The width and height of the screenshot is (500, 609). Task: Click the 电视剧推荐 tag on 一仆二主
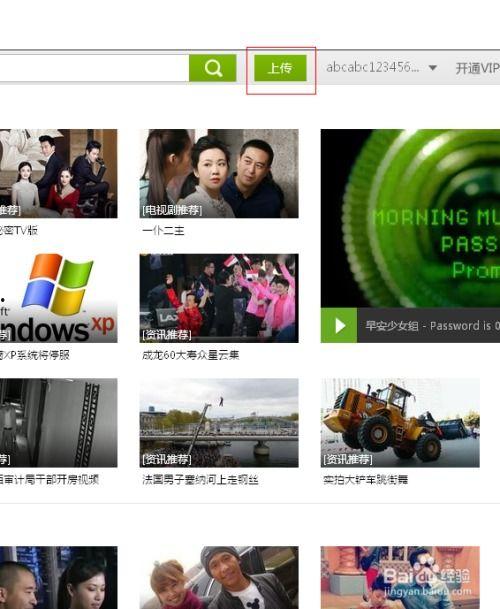point(172,211)
